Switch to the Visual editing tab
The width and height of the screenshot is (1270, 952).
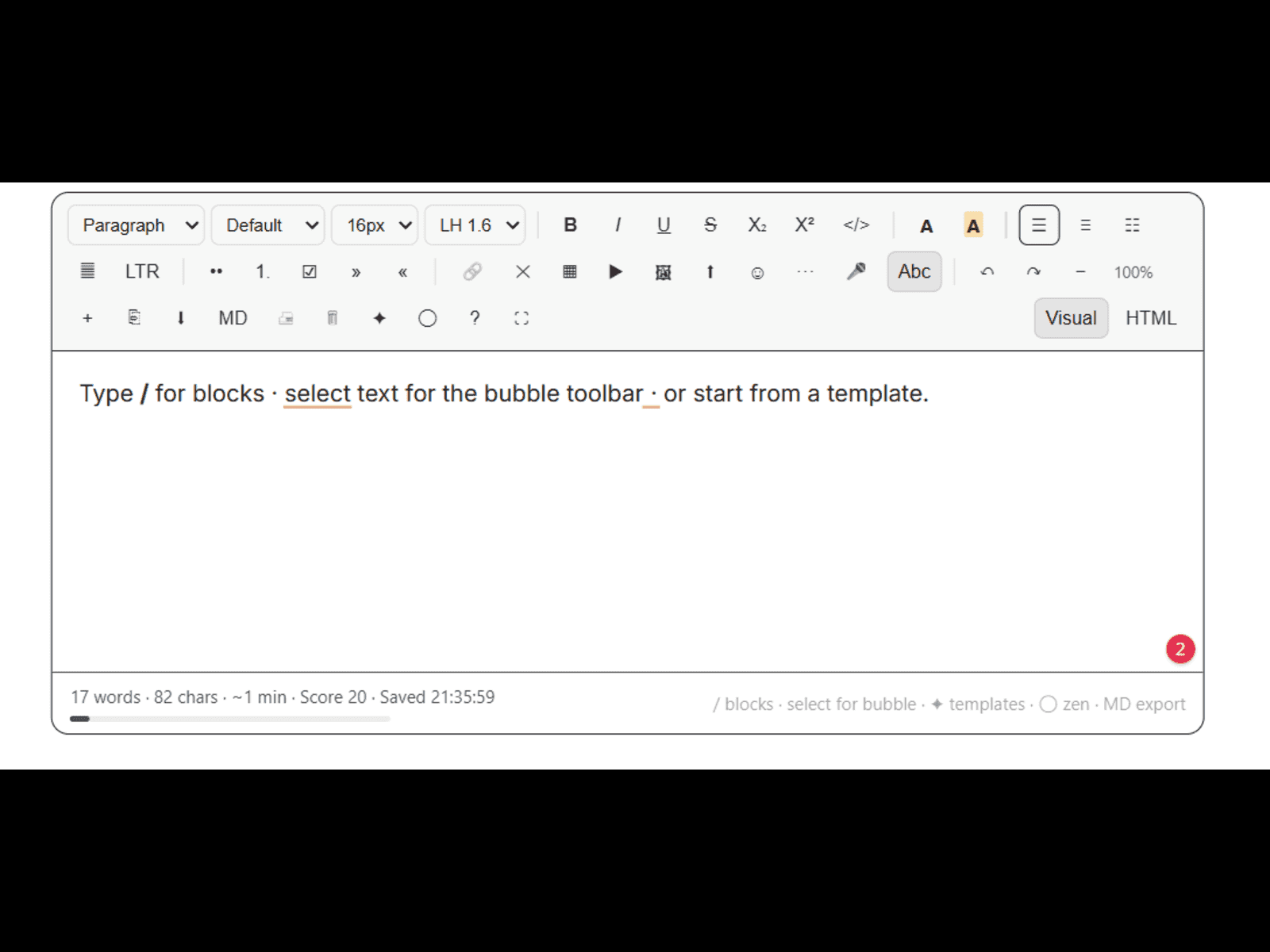point(1071,318)
